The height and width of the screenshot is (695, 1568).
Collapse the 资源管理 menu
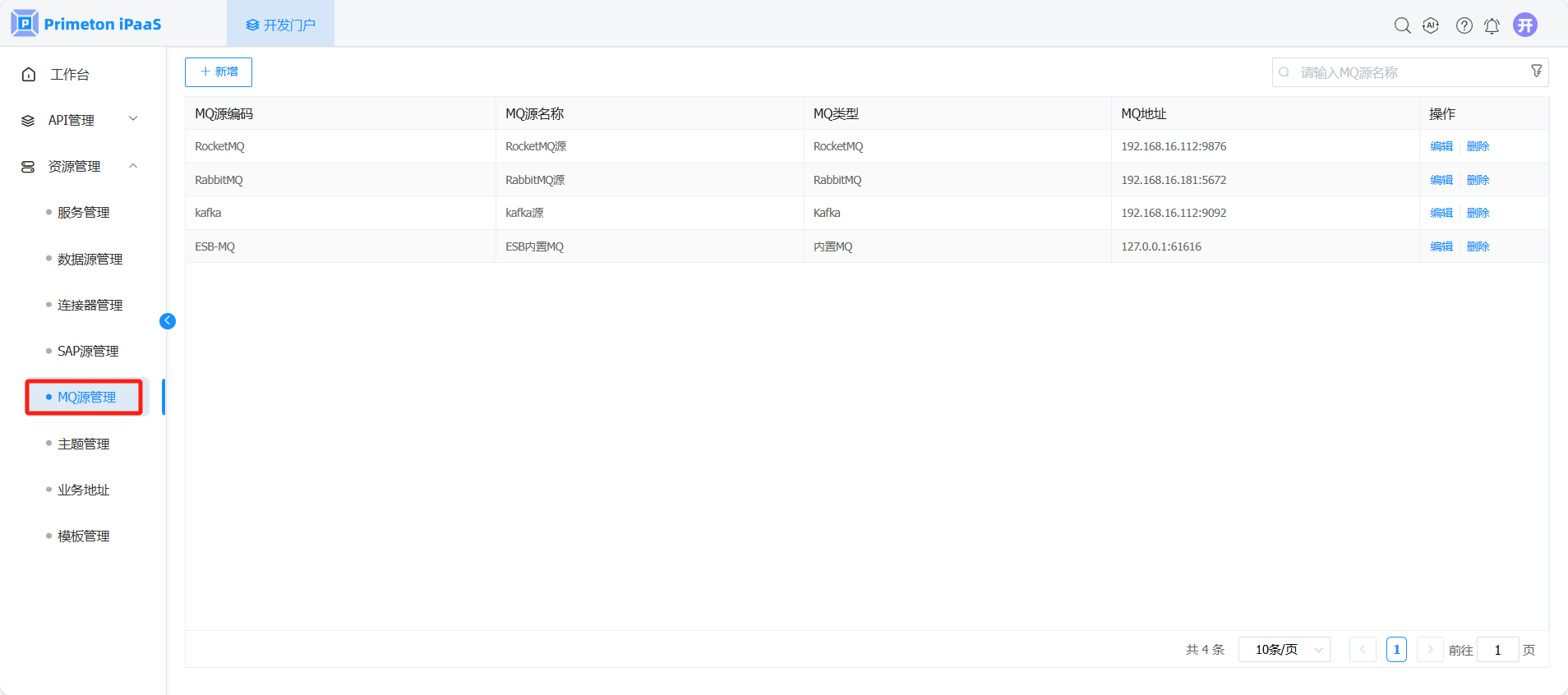[x=79, y=166]
